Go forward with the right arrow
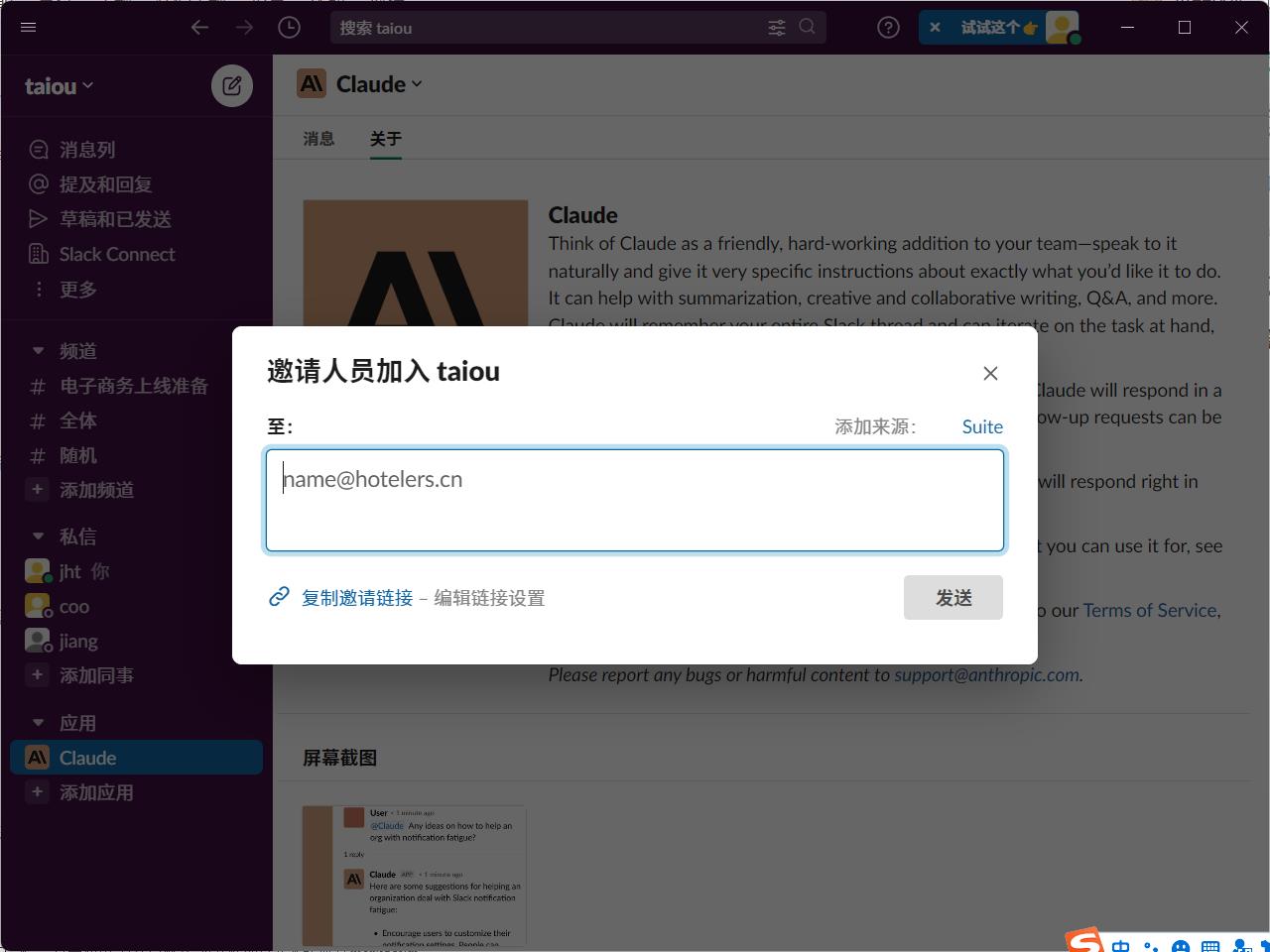 (x=244, y=27)
